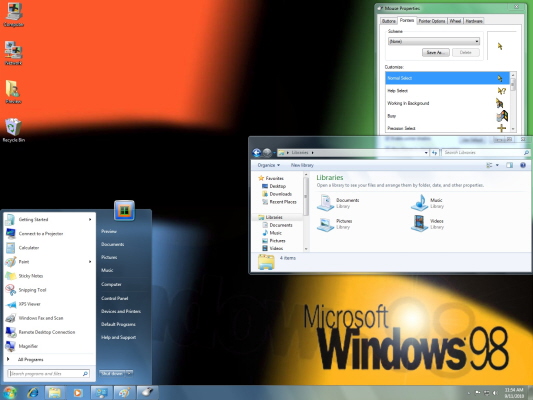Open the change view dropdown arrow
Screen dimensions: 533x400
pos(497,165)
